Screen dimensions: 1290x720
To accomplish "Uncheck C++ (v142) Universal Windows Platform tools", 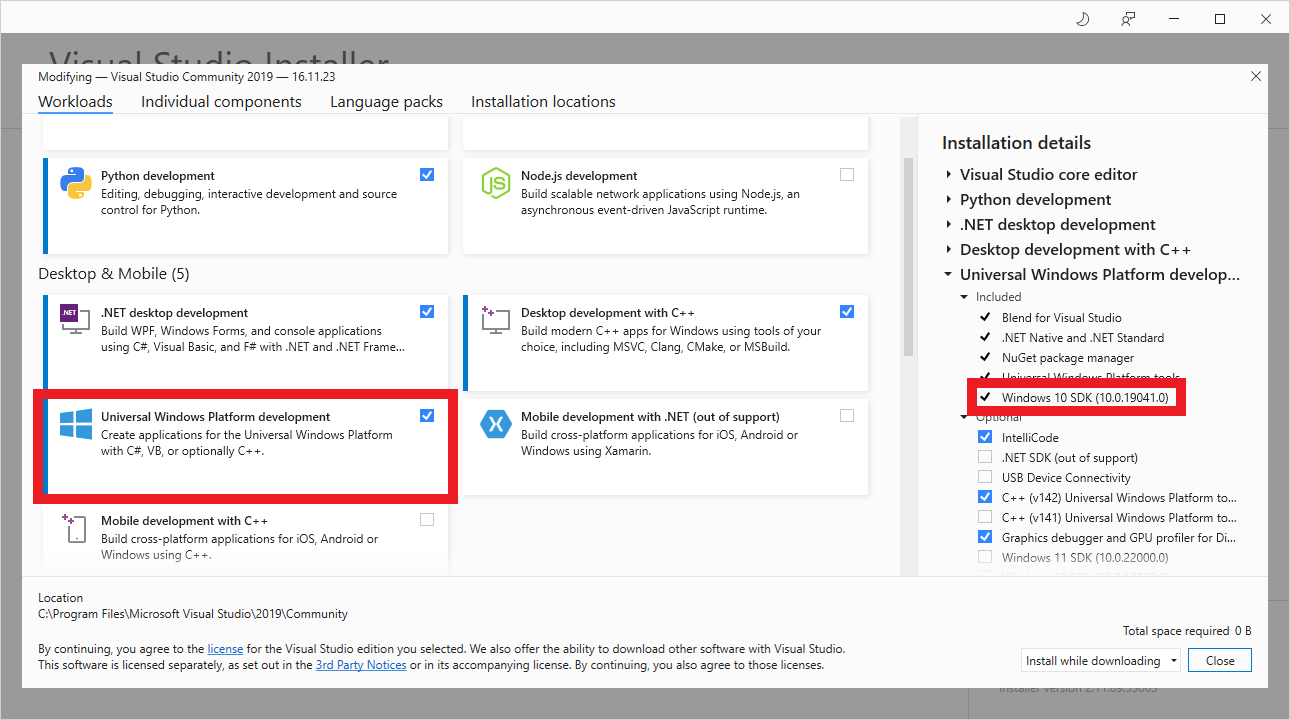I will [985, 497].
